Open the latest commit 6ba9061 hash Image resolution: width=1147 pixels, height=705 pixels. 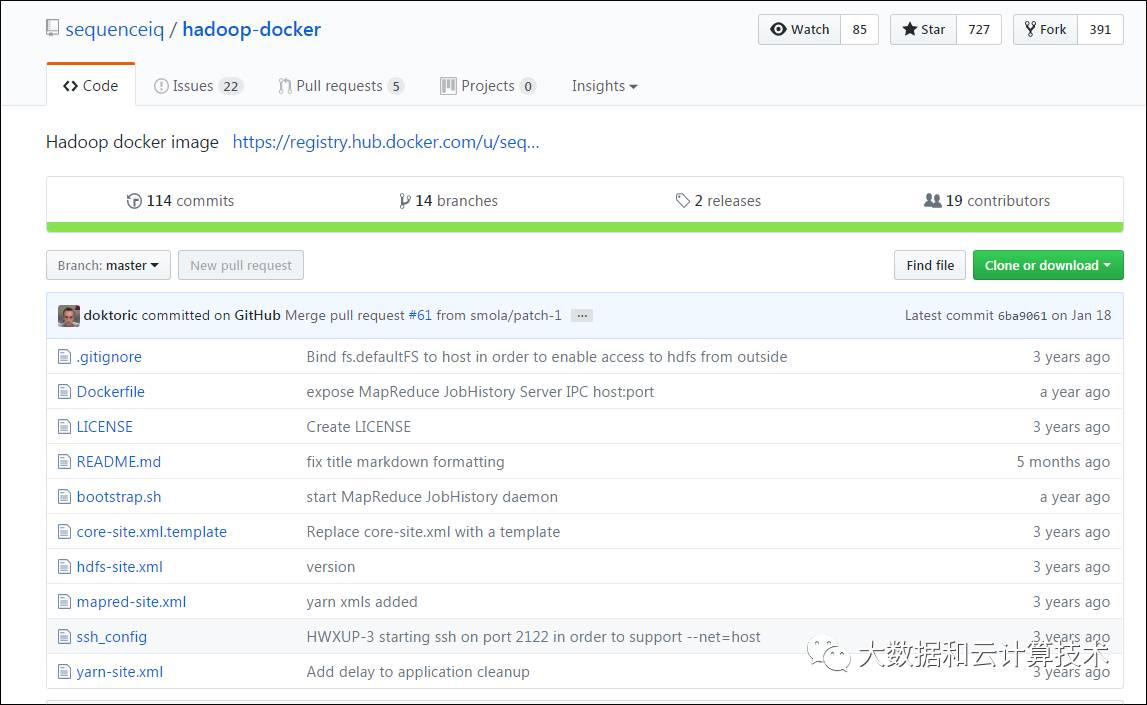point(1023,316)
